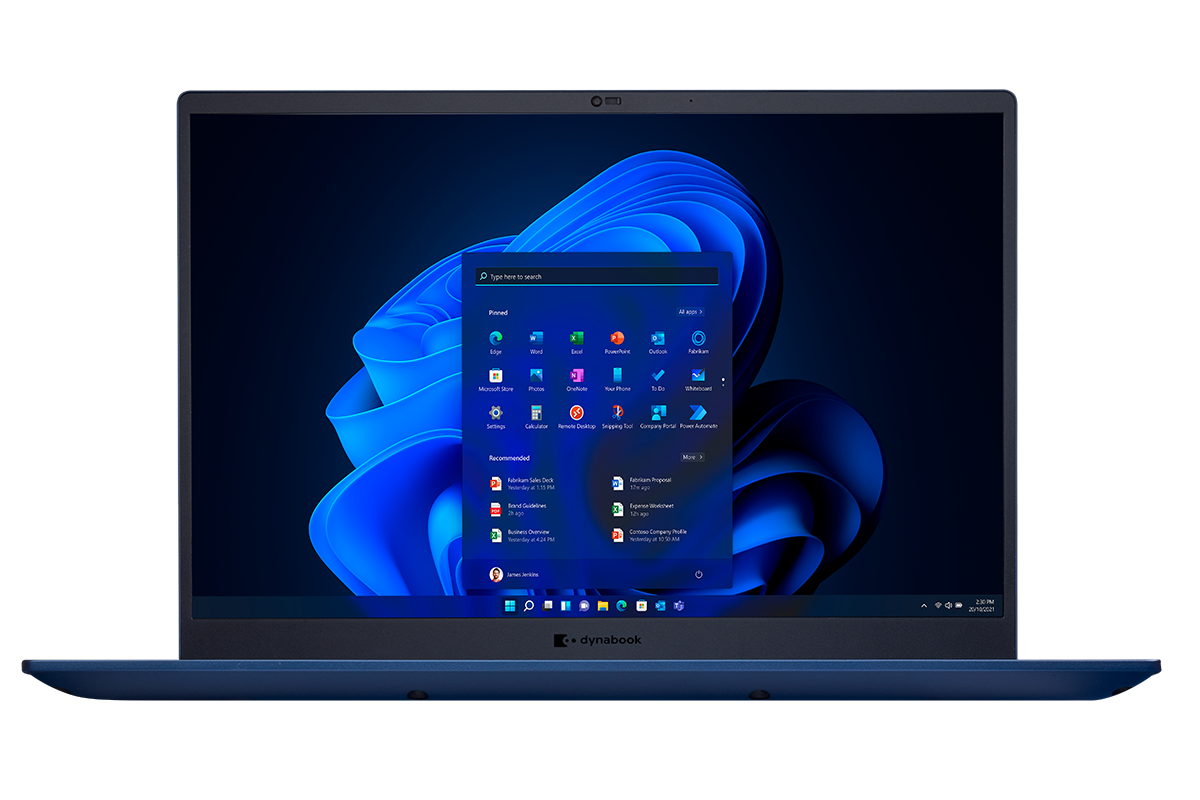Launch the Whiteboard app
This screenshot has width=1200, height=800.
pos(698,376)
